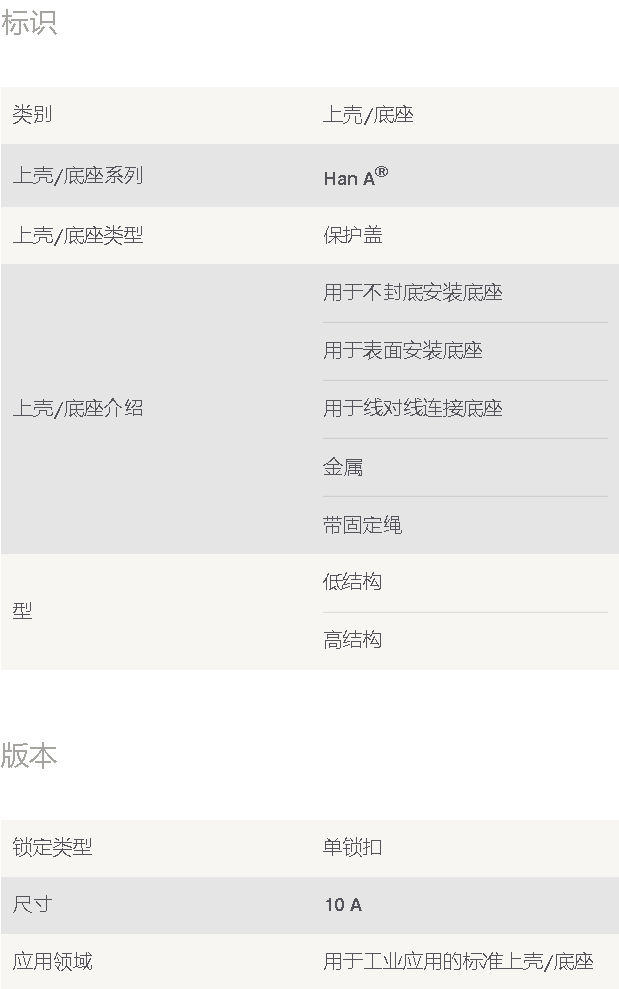Viewport: 619px width, 989px height.
Task: Select the 上壳/底座类型 label
Action: coord(78,235)
